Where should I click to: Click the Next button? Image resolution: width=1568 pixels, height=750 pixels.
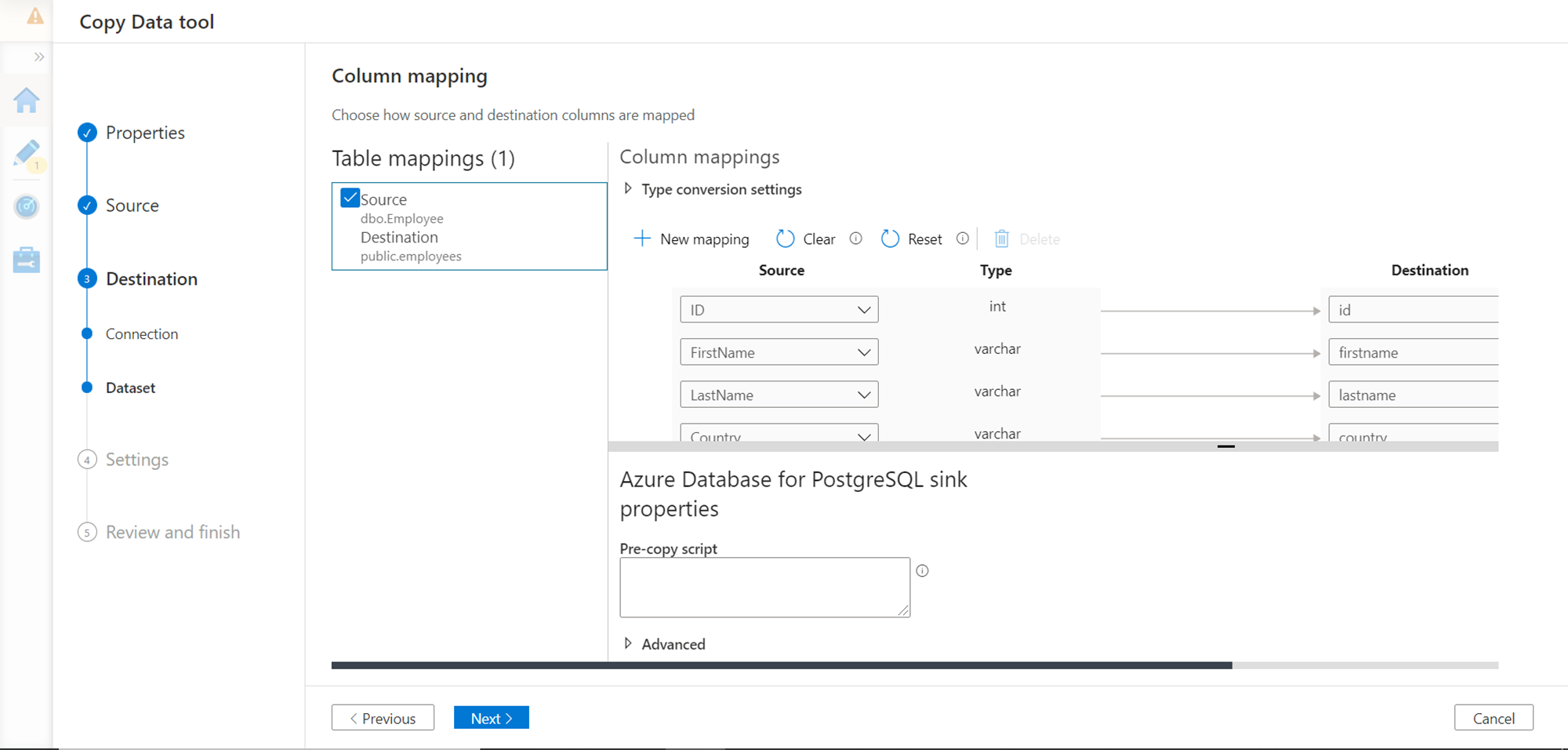tap(492, 718)
